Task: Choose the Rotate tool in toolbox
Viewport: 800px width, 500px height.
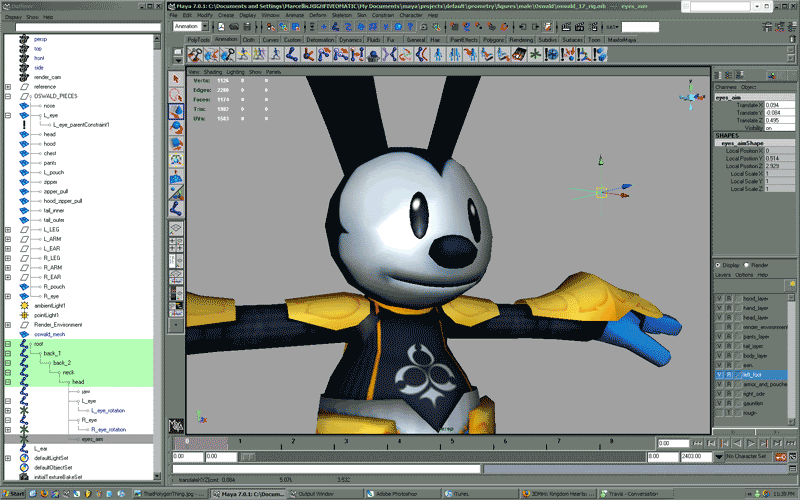Action: click(x=176, y=128)
